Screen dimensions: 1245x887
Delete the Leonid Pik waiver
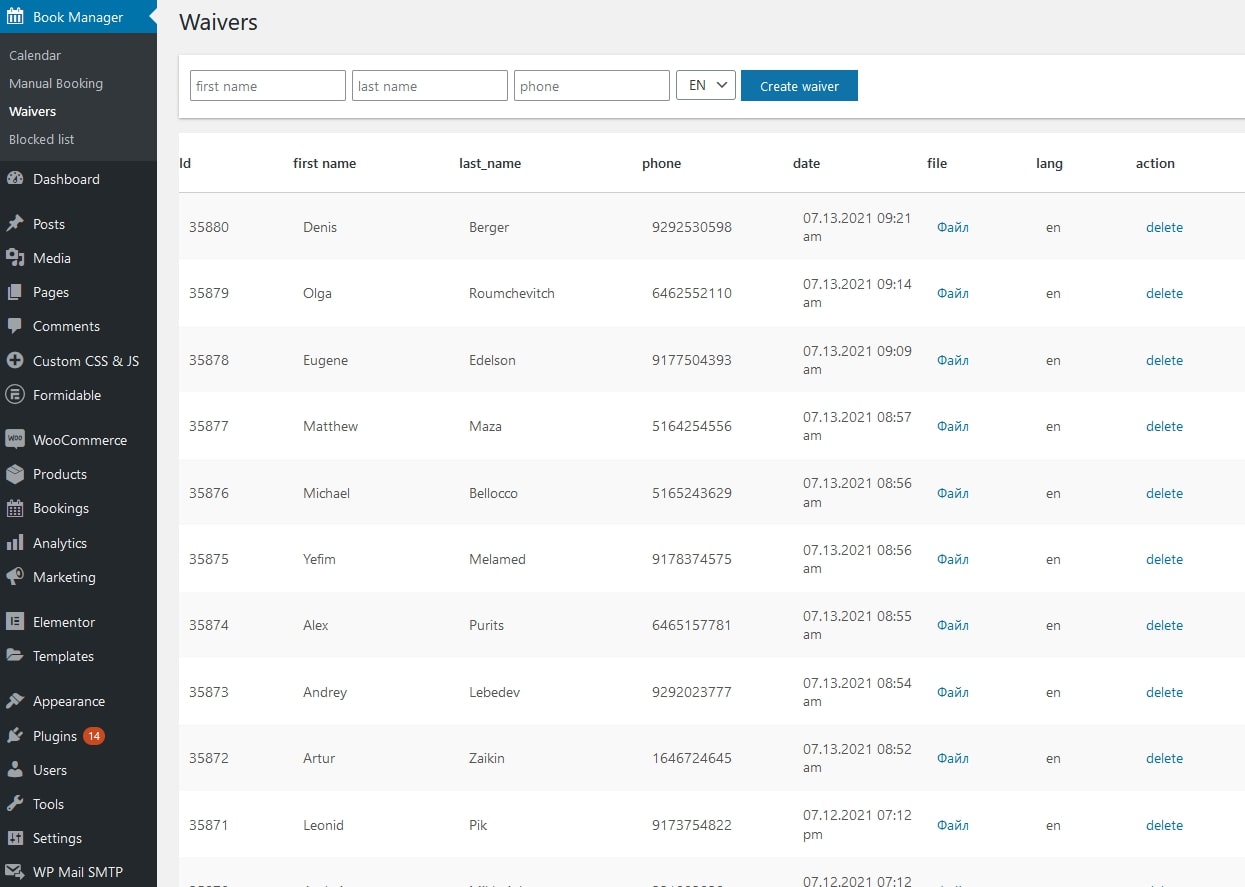coord(1164,825)
